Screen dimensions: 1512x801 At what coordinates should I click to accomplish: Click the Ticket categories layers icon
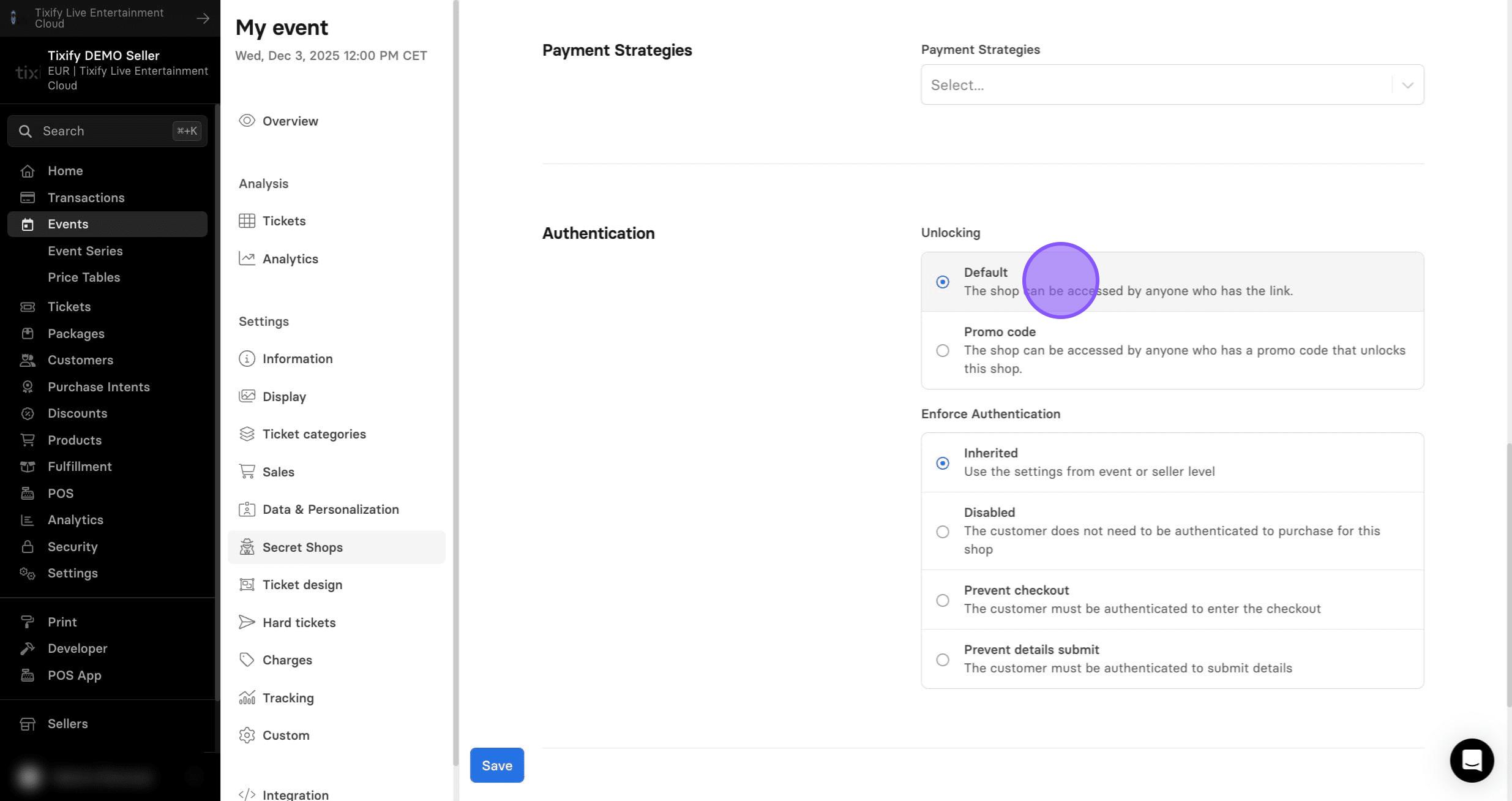tap(247, 434)
